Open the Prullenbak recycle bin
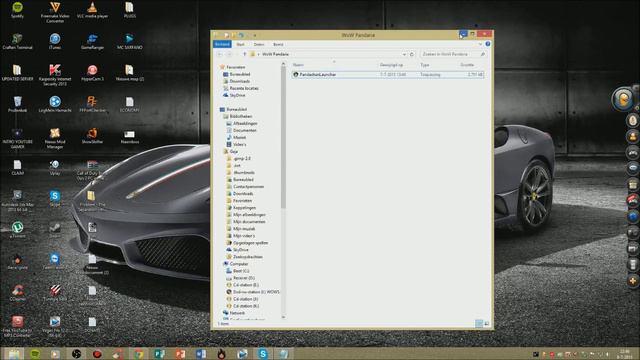Image resolution: width=640 pixels, height=360 pixels. tap(17, 104)
